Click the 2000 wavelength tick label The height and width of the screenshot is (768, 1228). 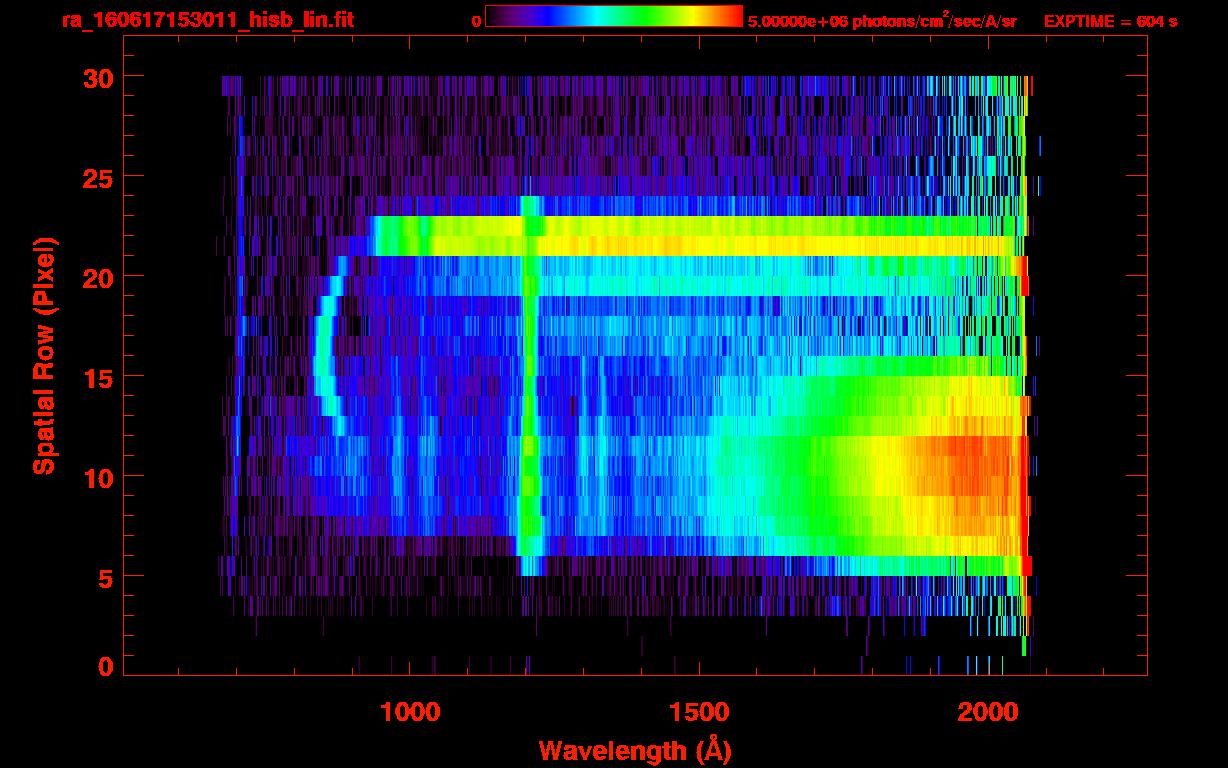[x=987, y=712]
